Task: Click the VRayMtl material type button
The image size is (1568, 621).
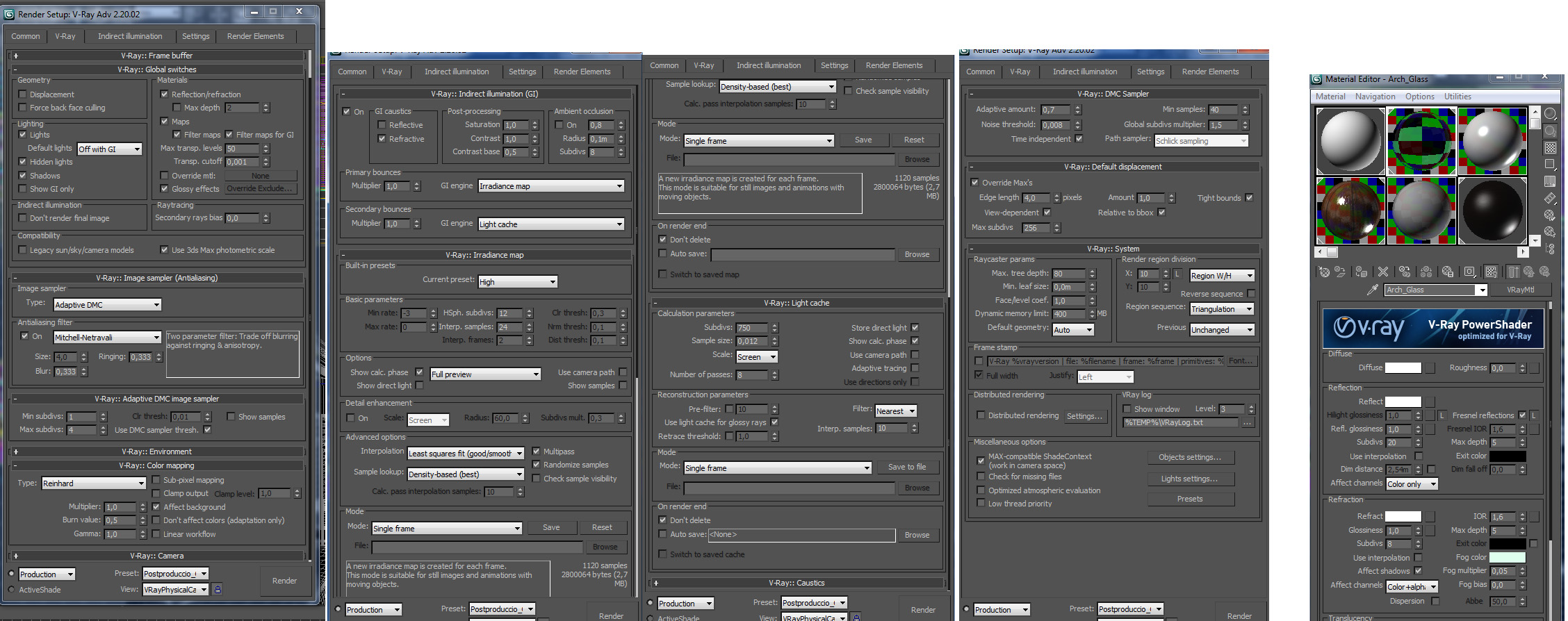Action: [1520, 290]
